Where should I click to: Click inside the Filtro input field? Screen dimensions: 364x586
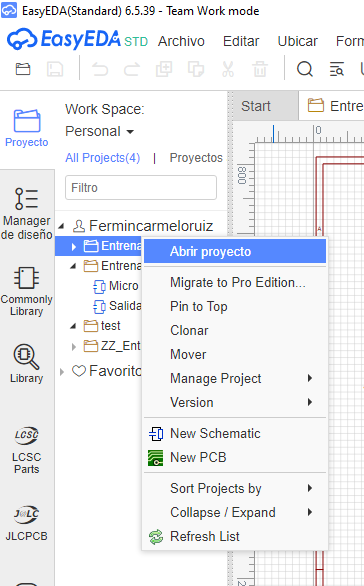click(141, 188)
